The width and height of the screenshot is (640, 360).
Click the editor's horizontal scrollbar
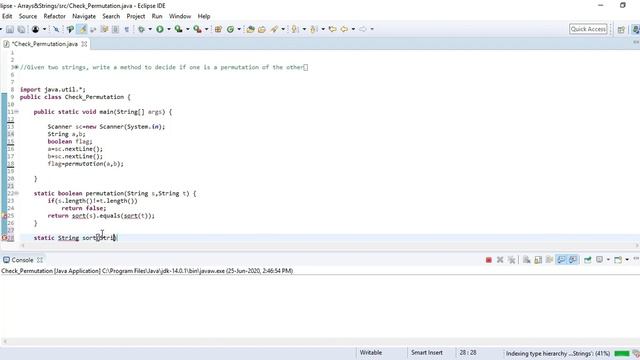[330, 246]
